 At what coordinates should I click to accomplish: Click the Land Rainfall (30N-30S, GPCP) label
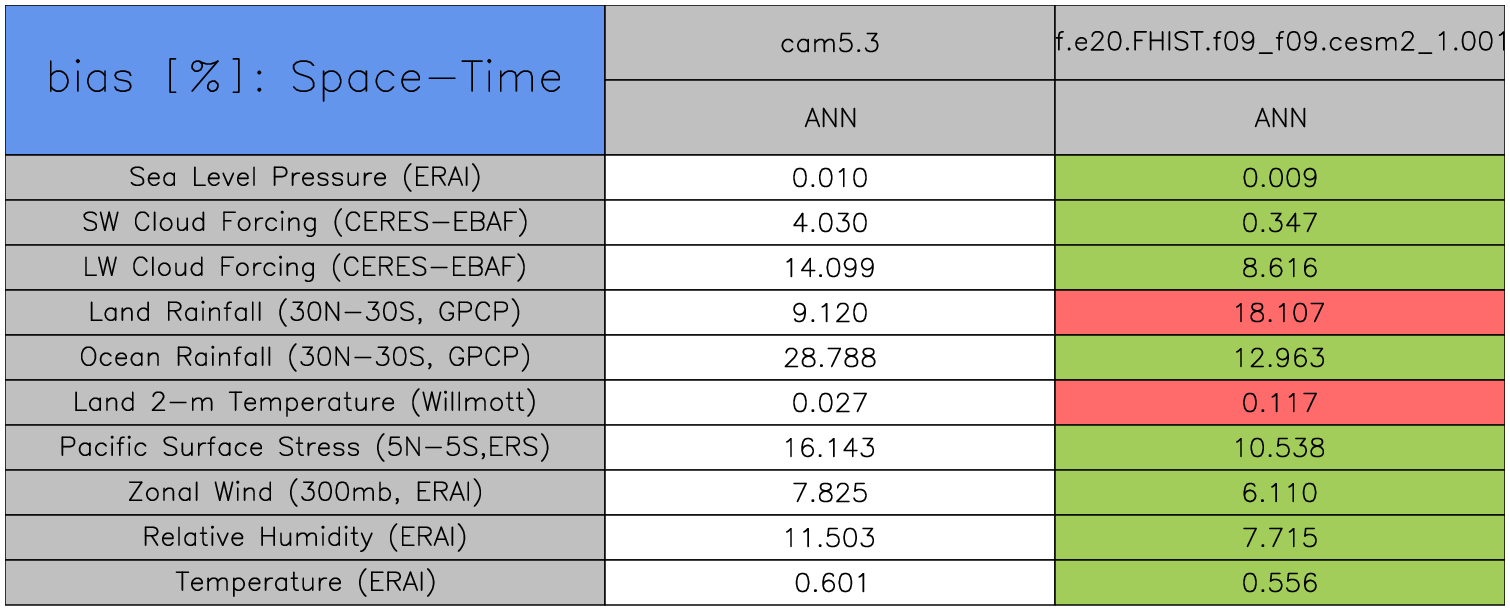tap(305, 312)
